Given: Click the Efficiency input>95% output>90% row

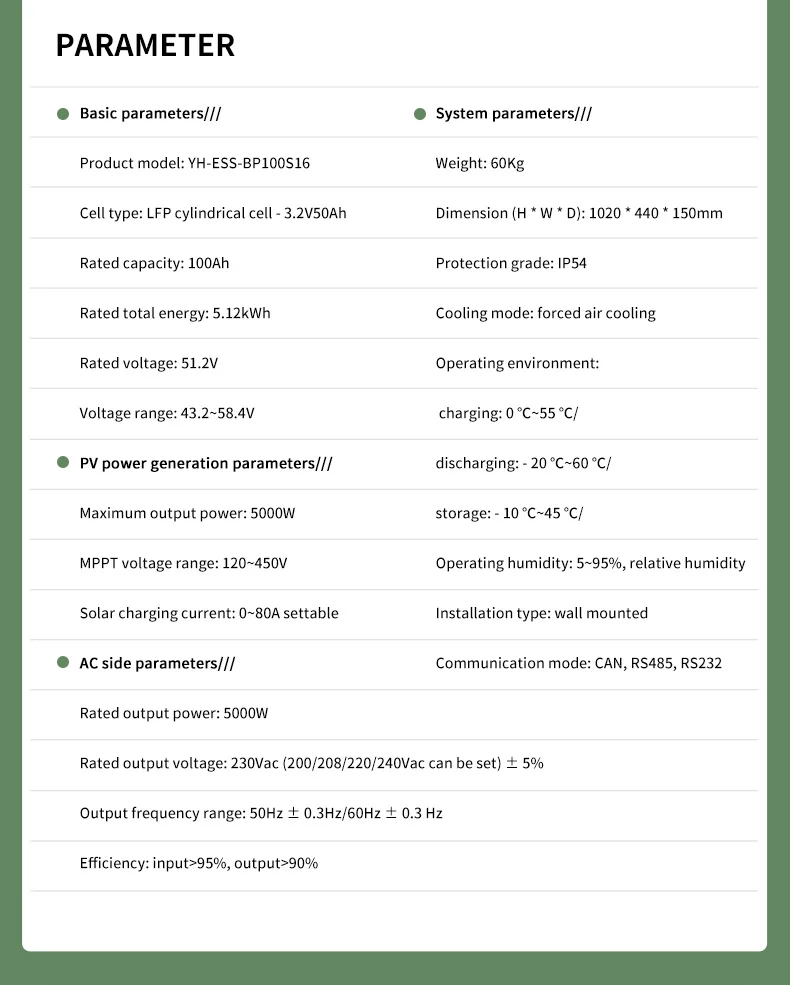Looking at the screenshot, I should click(x=198, y=864).
